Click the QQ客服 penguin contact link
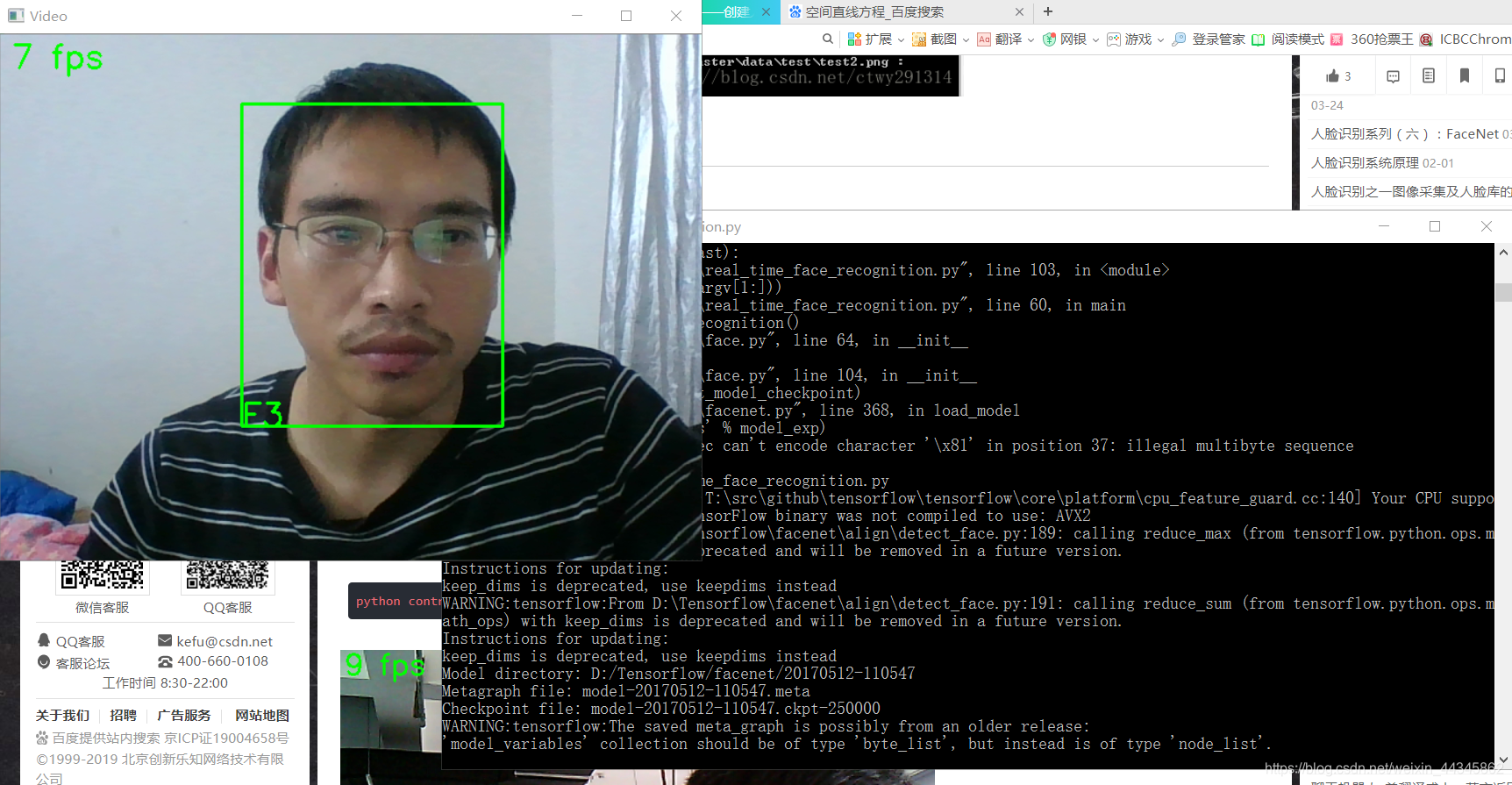This screenshot has height=785, width=1512. point(71,641)
